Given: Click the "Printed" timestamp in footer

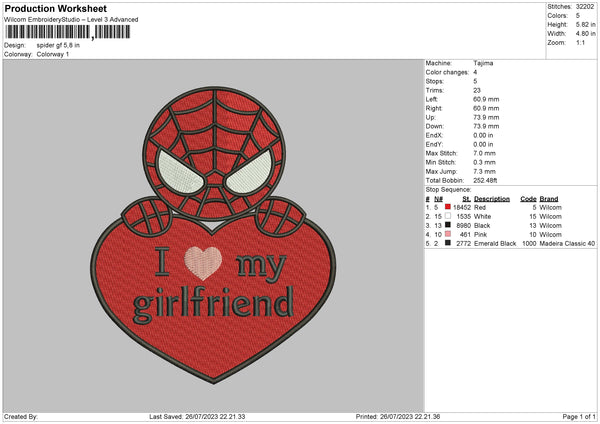Looking at the screenshot, I should pyautogui.click(x=398, y=417).
